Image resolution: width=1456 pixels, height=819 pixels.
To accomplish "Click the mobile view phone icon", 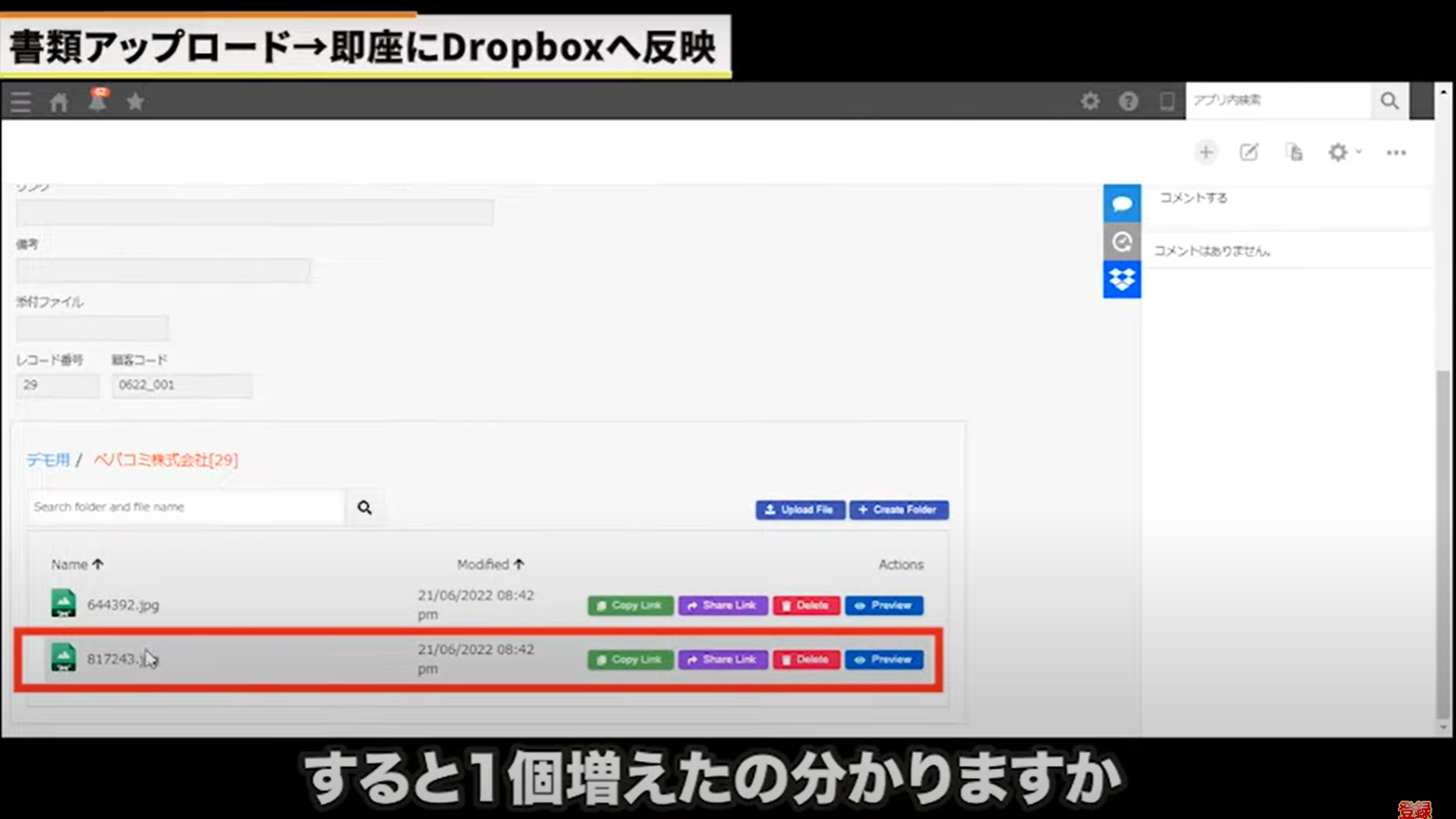I will click(x=1167, y=100).
